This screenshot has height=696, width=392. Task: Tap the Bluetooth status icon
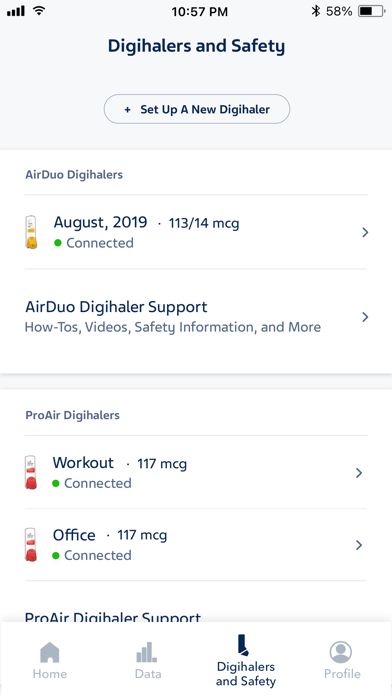316,11
